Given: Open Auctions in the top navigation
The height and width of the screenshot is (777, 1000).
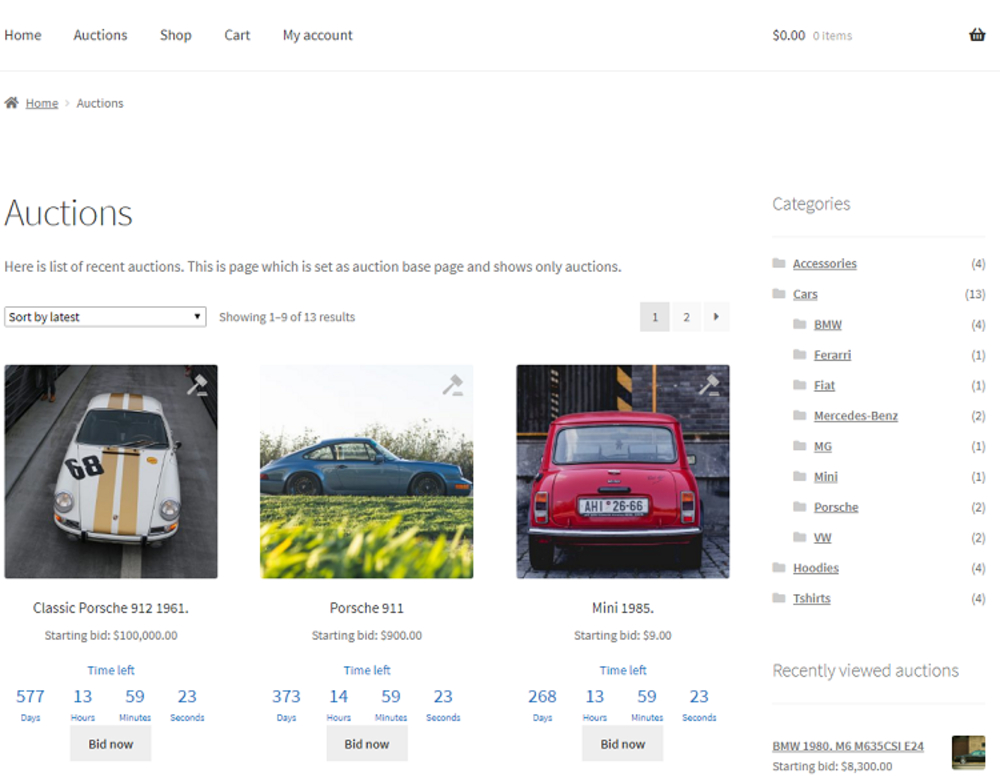Looking at the screenshot, I should click(100, 35).
